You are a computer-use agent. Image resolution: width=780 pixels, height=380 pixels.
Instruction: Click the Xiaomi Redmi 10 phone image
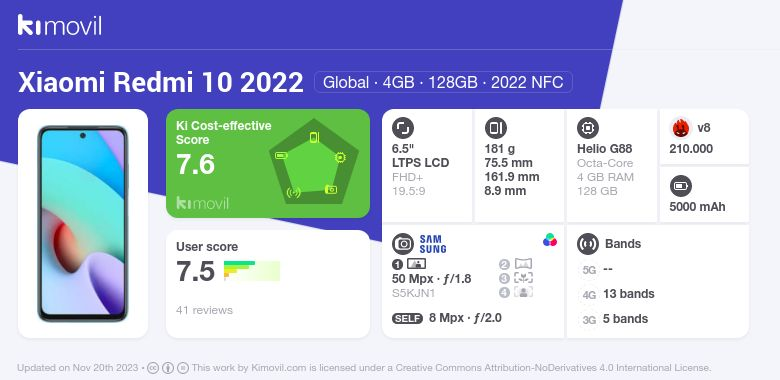point(83,224)
